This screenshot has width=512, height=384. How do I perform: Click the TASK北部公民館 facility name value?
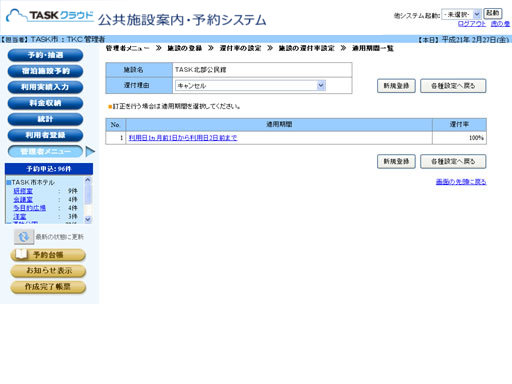(201, 70)
